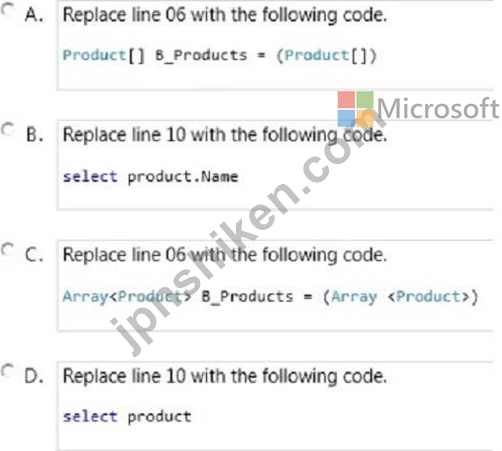The image size is (502, 451).
Task: Click the 'A.' answer letter label
Action: pos(34,15)
